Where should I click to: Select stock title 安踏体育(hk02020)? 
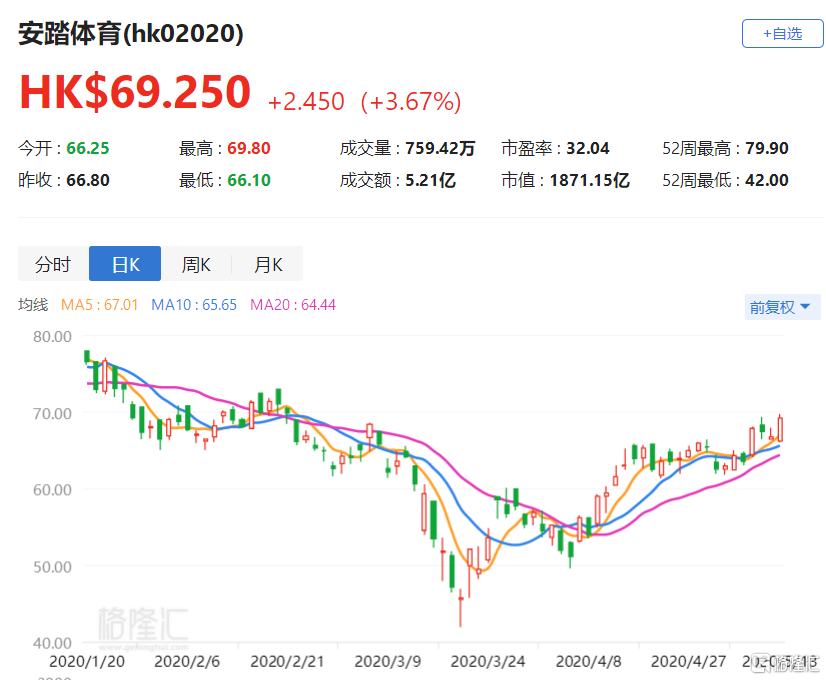coord(131,34)
